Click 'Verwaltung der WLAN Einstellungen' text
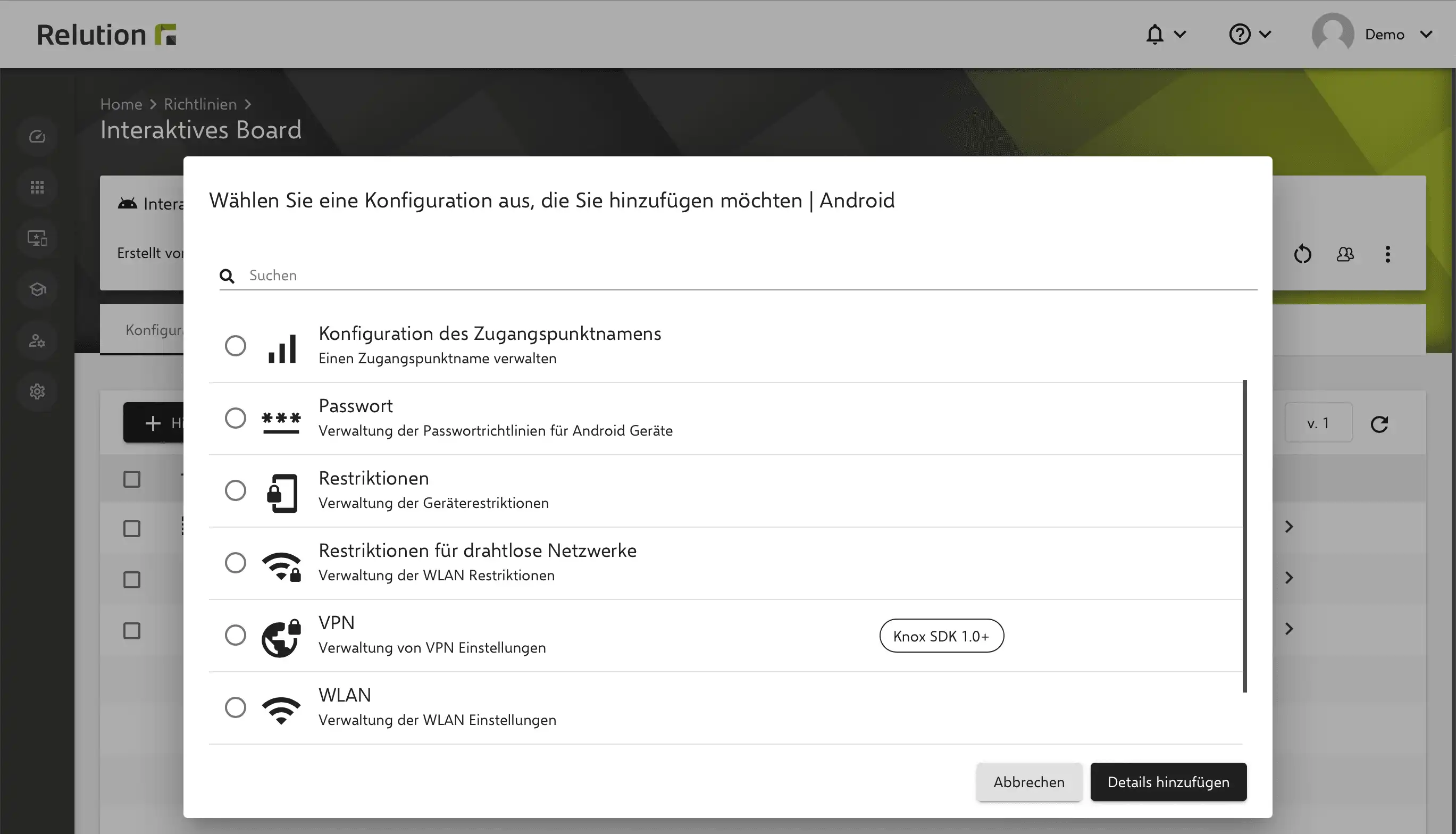The height and width of the screenshot is (834, 1456). [x=437, y=720]
